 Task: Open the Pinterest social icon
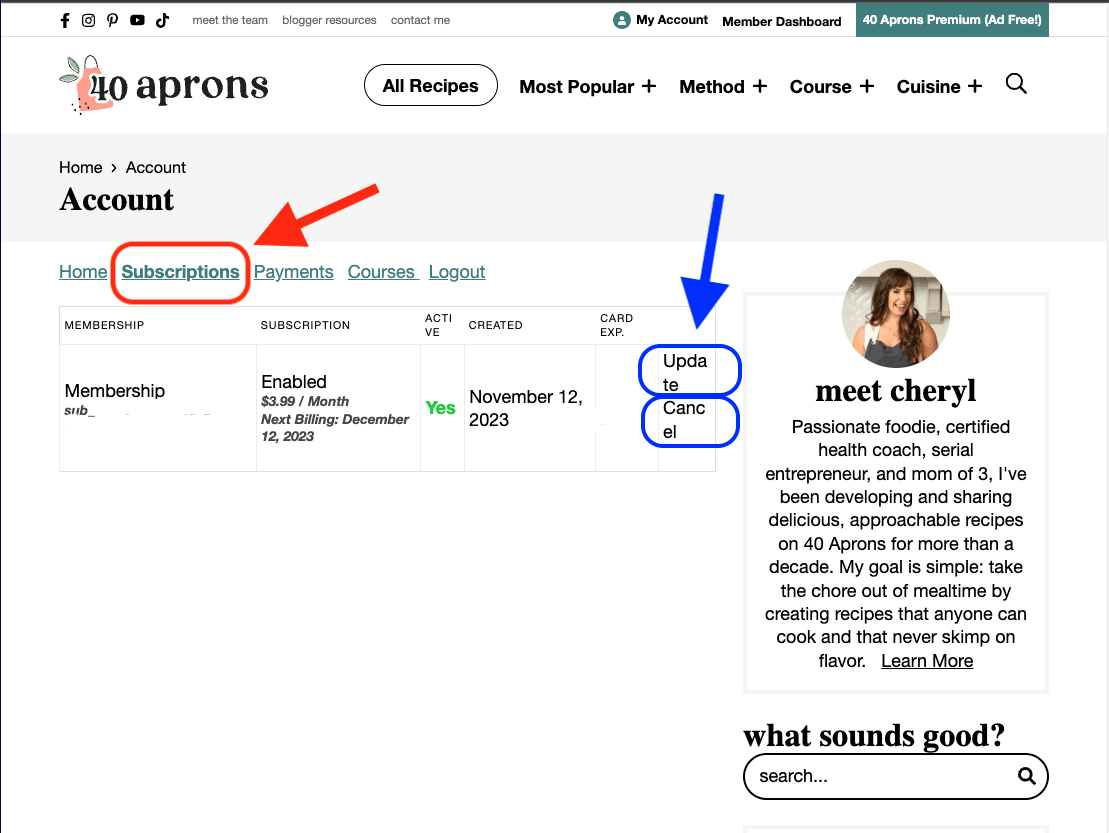coord(112,21)
